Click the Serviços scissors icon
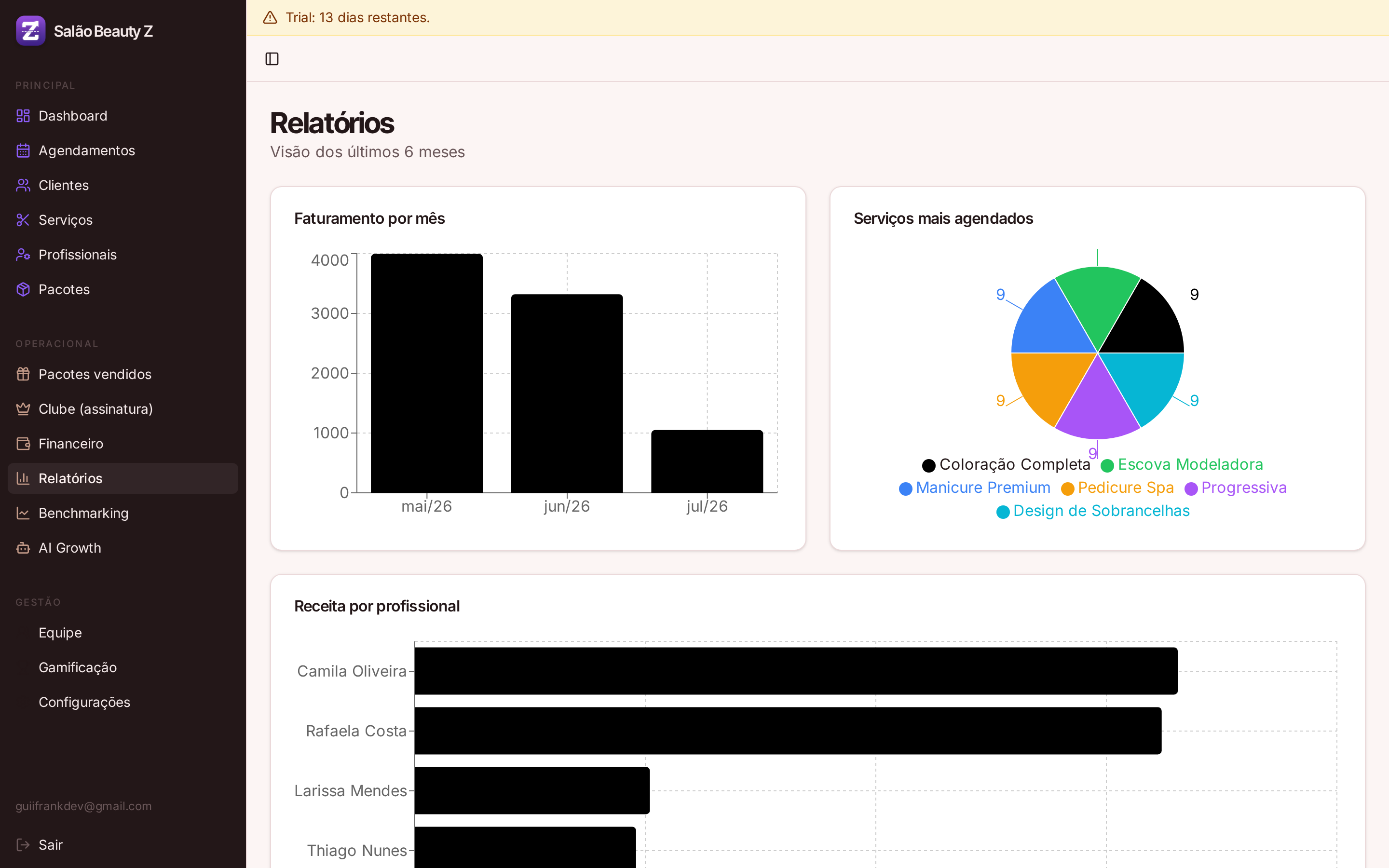 pyautogui.click(x=23, y=220)
